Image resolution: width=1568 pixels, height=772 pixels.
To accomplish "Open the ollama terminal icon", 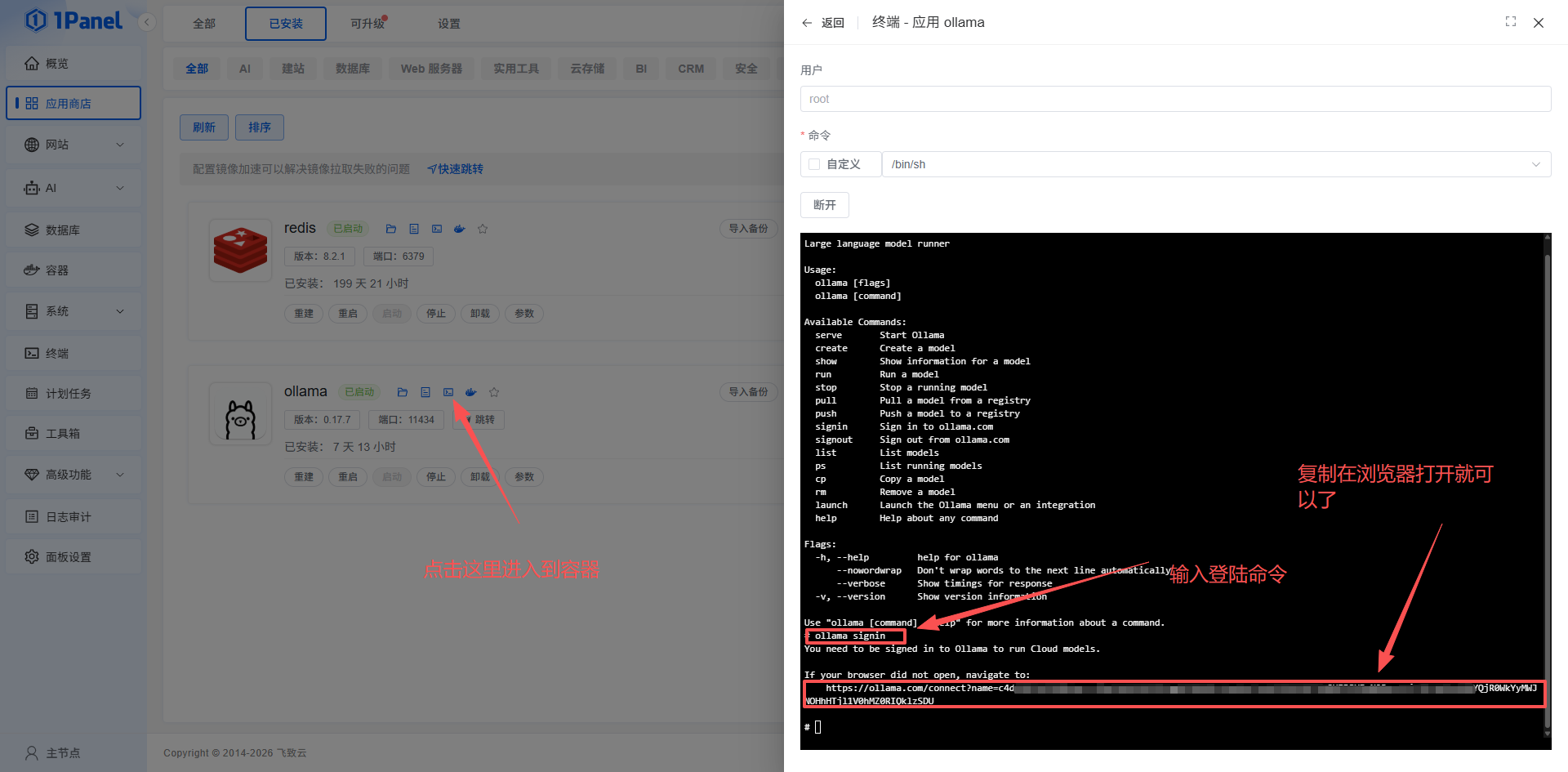I will tap(448, 392).
